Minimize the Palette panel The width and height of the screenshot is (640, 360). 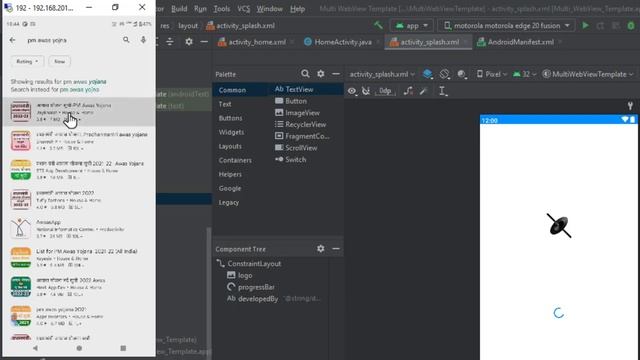pyautogui.click(x=336, y=74)
